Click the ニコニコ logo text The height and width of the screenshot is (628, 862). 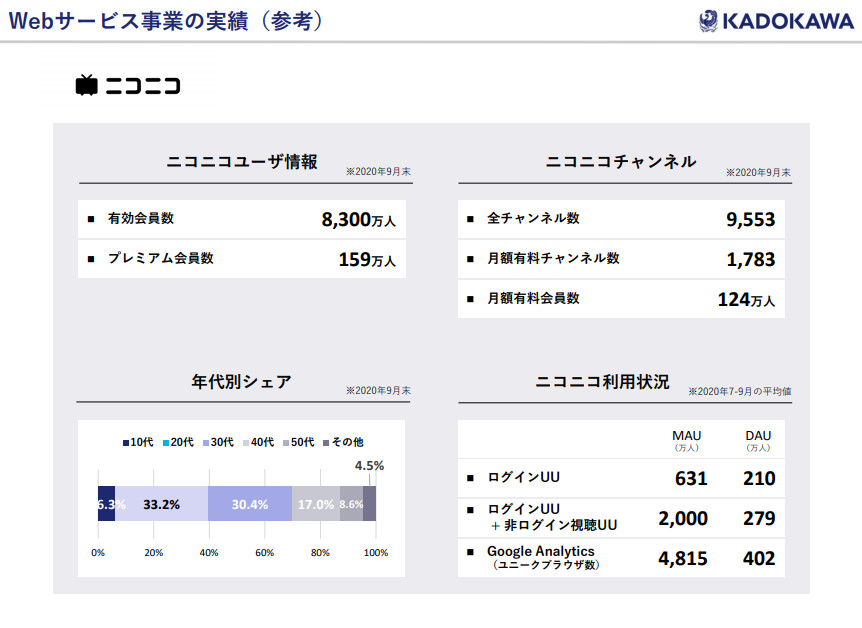pos(143,86)
